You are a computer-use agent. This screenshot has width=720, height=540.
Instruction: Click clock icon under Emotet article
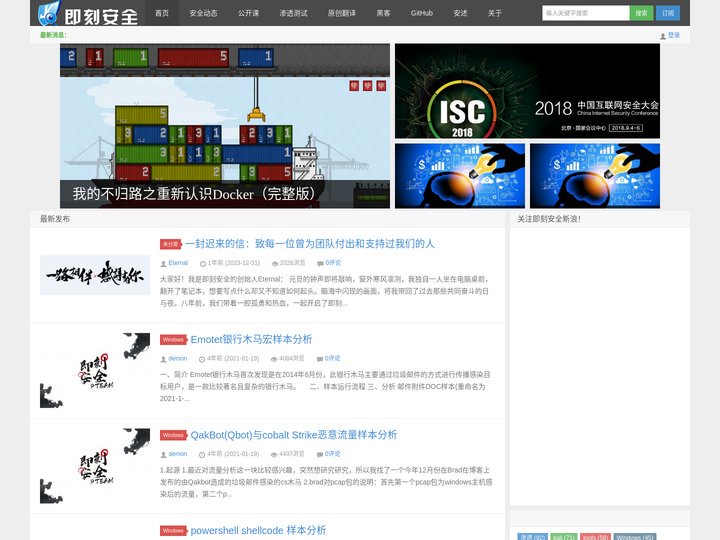tap(202, 359)
